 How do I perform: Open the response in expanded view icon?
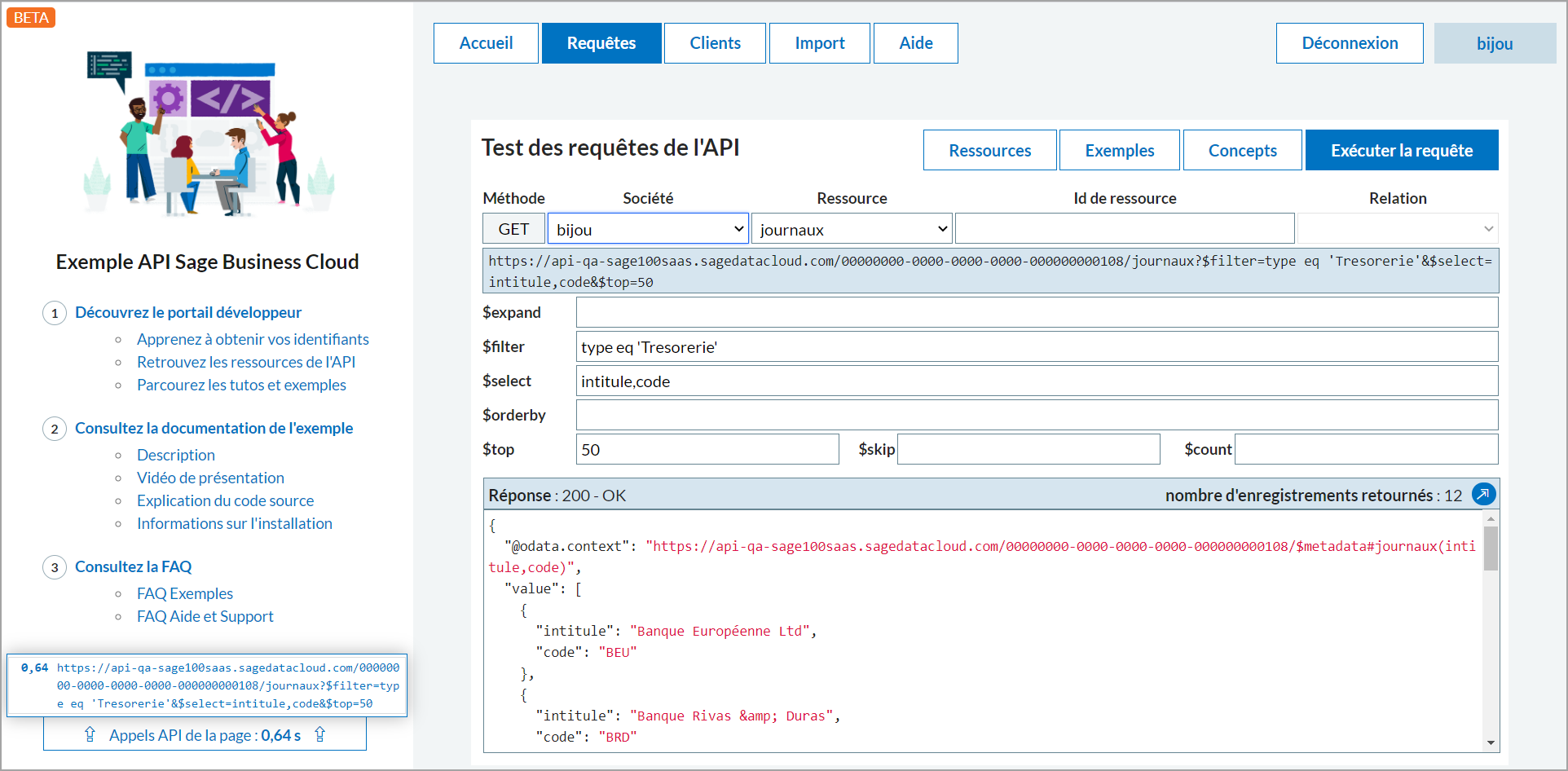[x=1483, y=494]
